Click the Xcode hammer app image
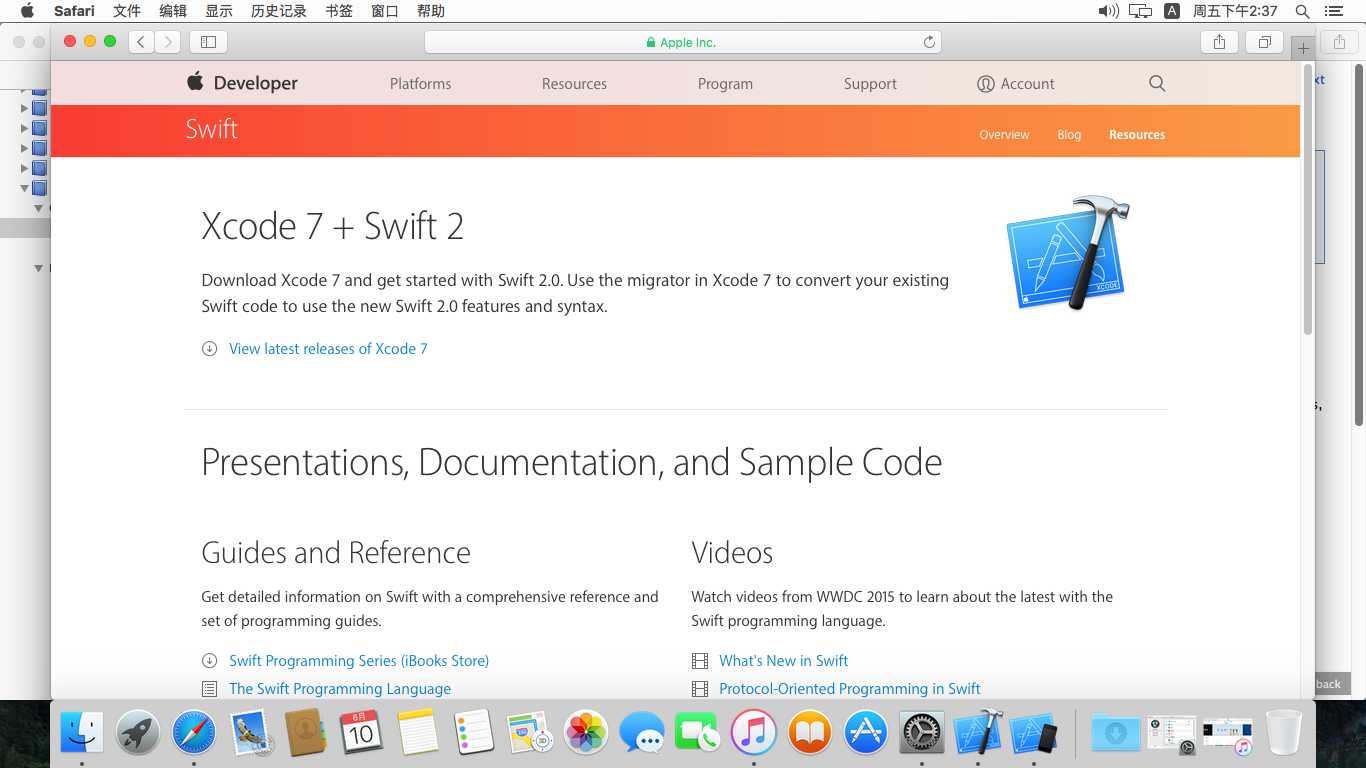This screenshot has height=768, width=1366. pos(1067,253)
